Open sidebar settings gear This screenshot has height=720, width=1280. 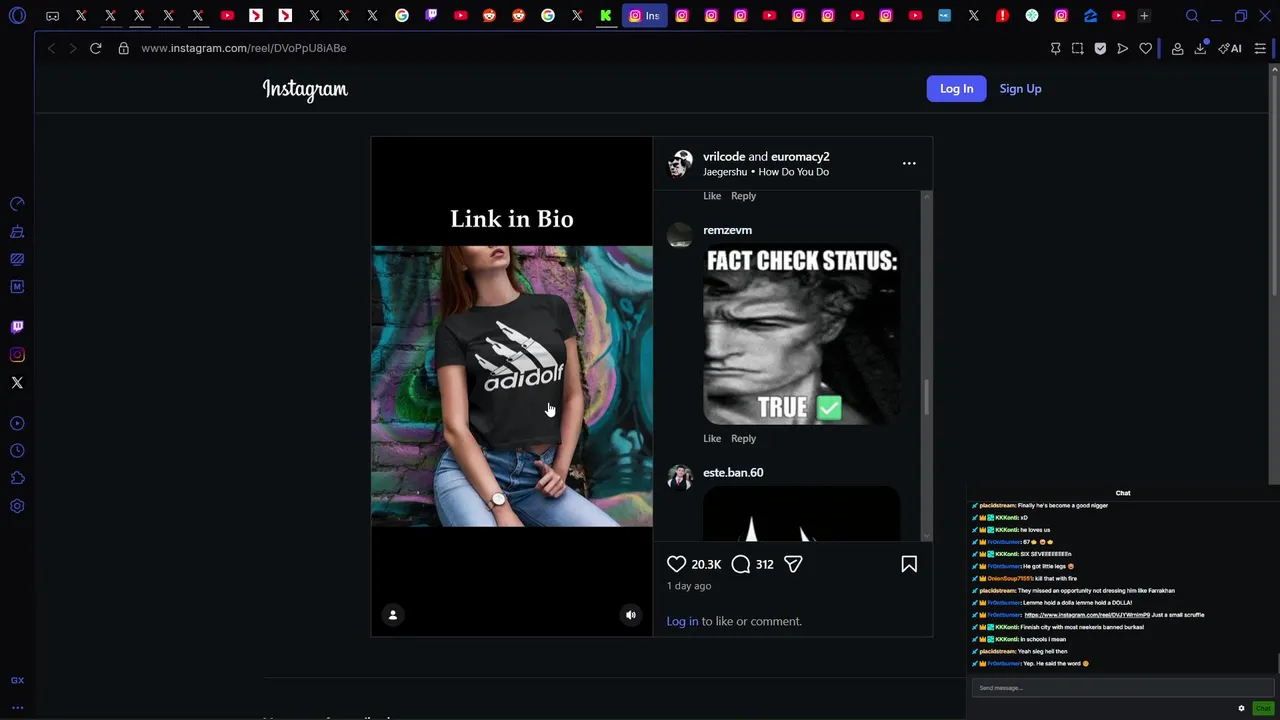point(17,506)
